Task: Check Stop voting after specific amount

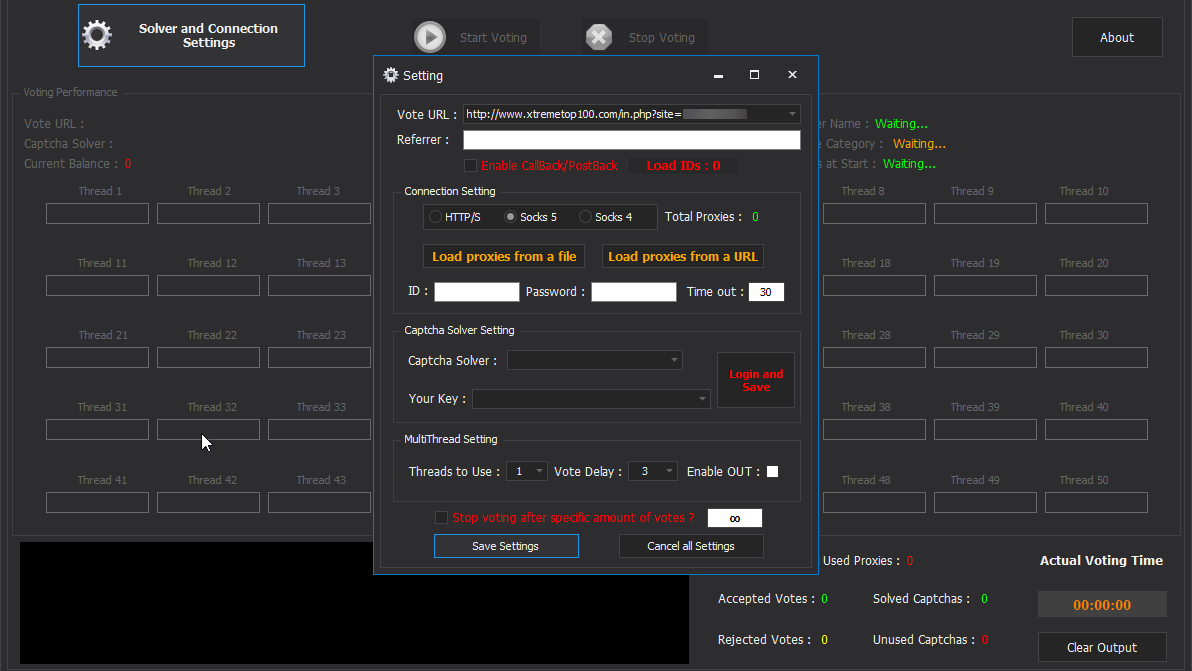Action: pos(441,518)
